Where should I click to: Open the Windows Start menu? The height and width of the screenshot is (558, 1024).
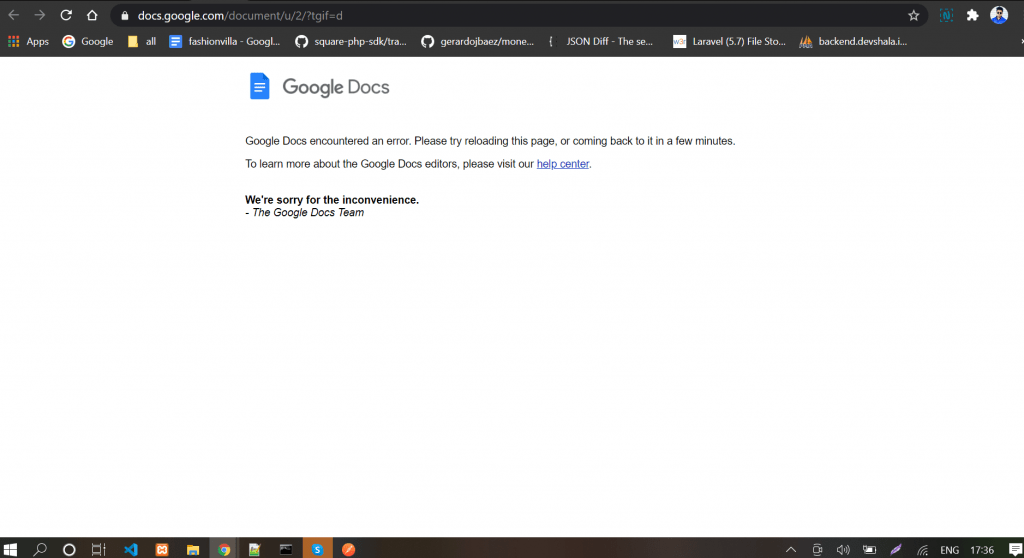[10, 550]
